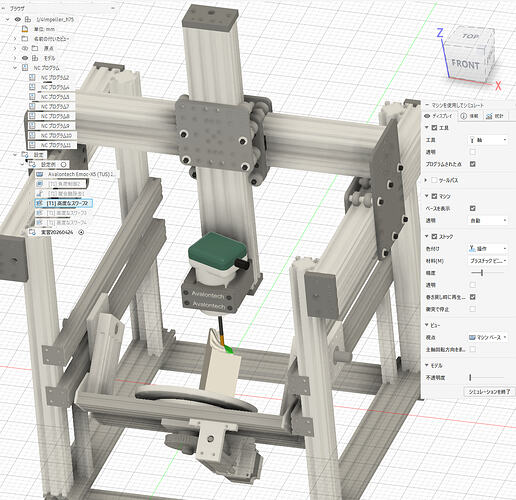
Task: Click the NC プログラム2 icon
Action: pos(32,77)
